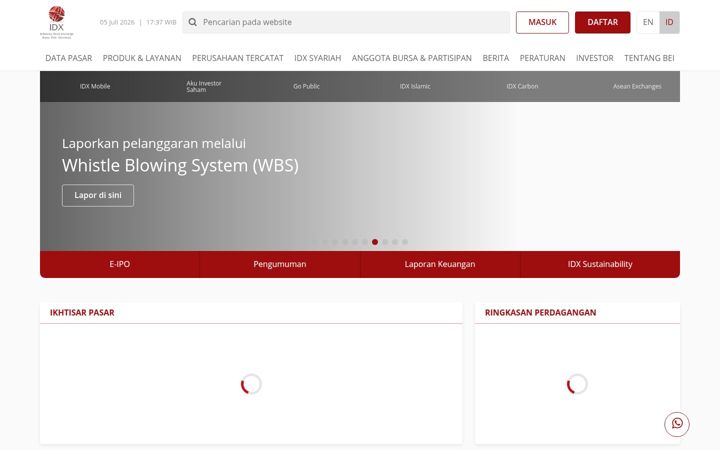Screen dimensions: 720x450
Task: Open the IDX Sustainability shortcut
Action: (600, 264)
